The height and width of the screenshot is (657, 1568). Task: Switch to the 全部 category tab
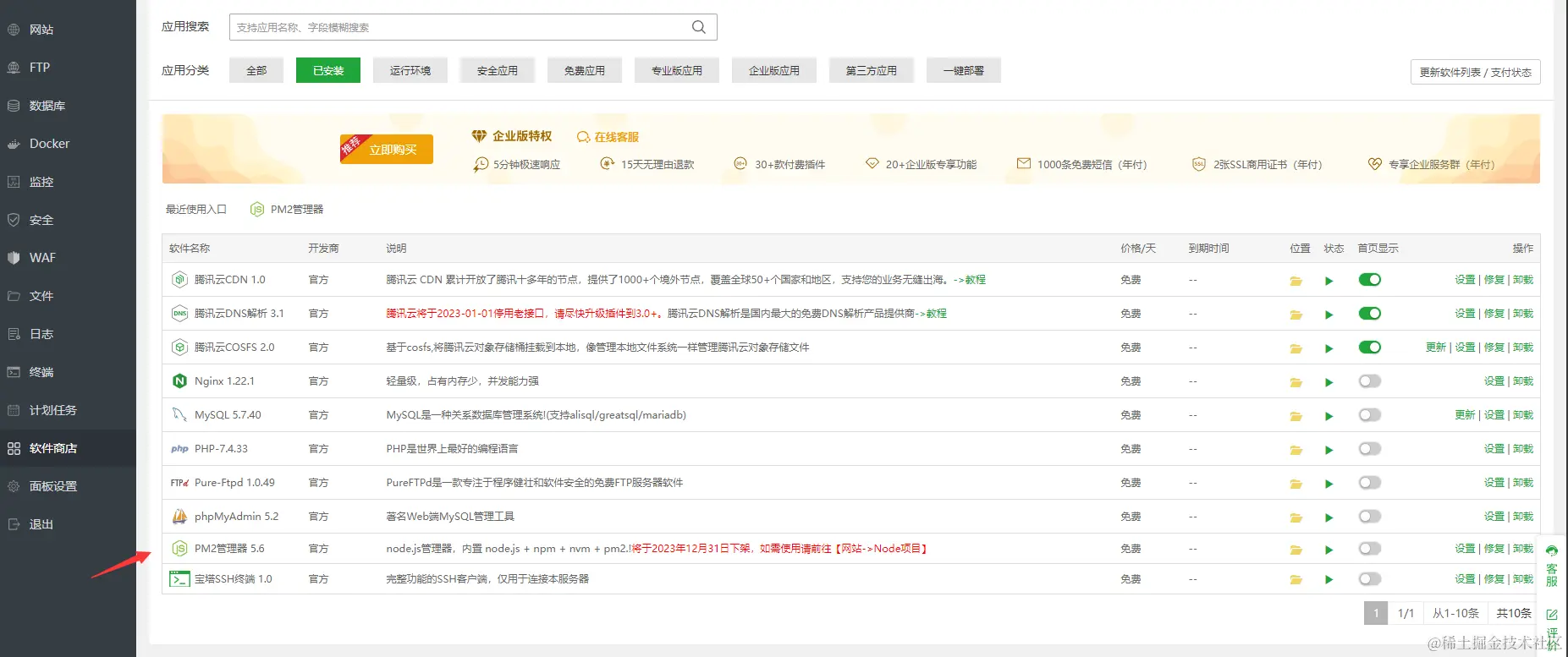tap(256, 70)
